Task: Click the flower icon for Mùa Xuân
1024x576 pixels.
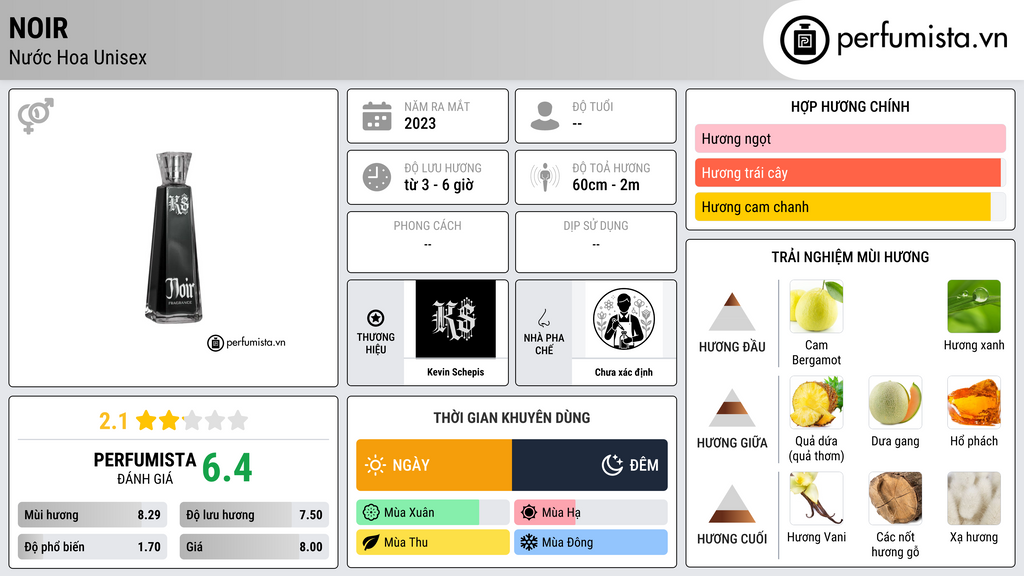Action: (x=371, y=513)
